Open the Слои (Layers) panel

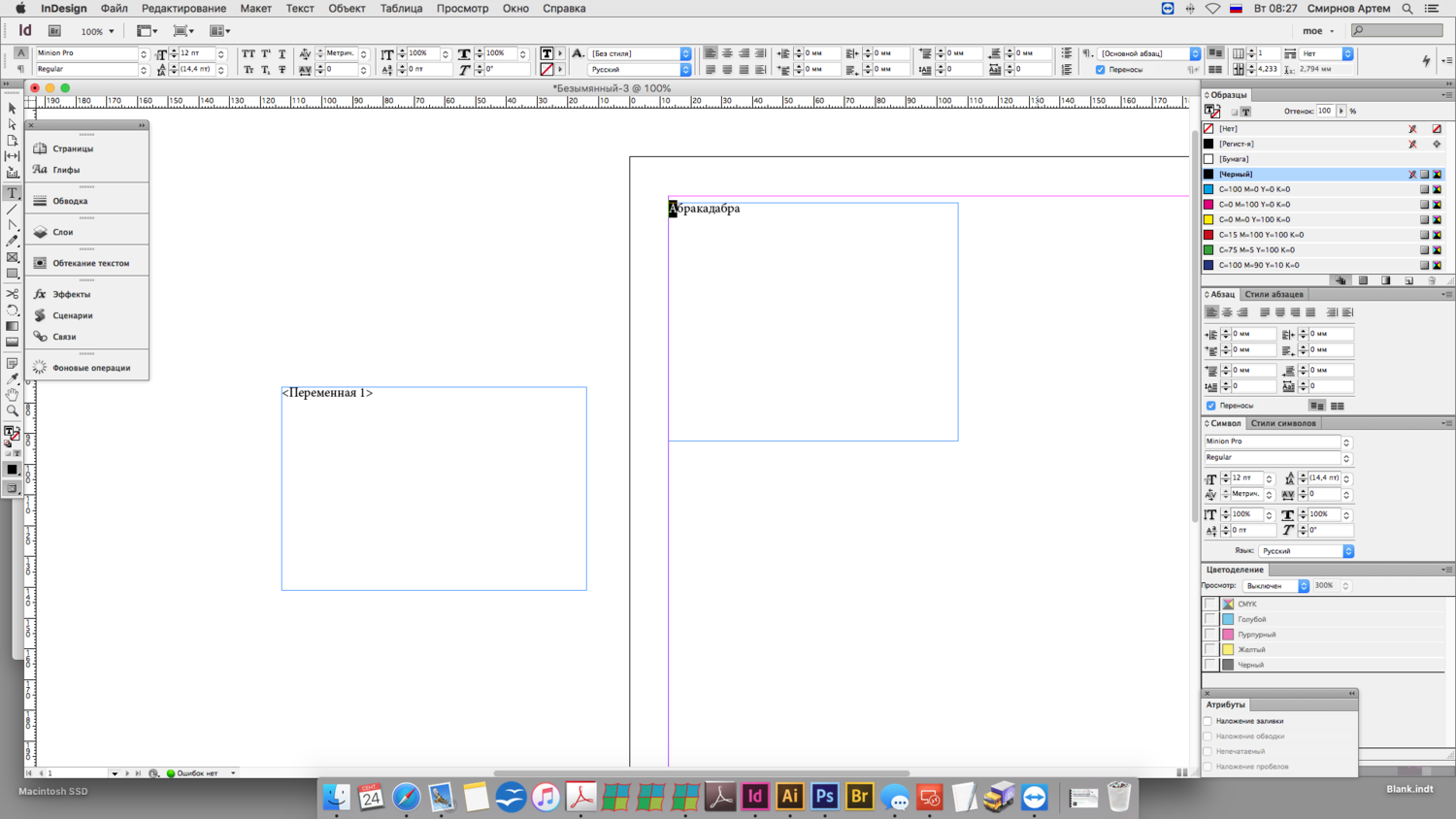63,232
